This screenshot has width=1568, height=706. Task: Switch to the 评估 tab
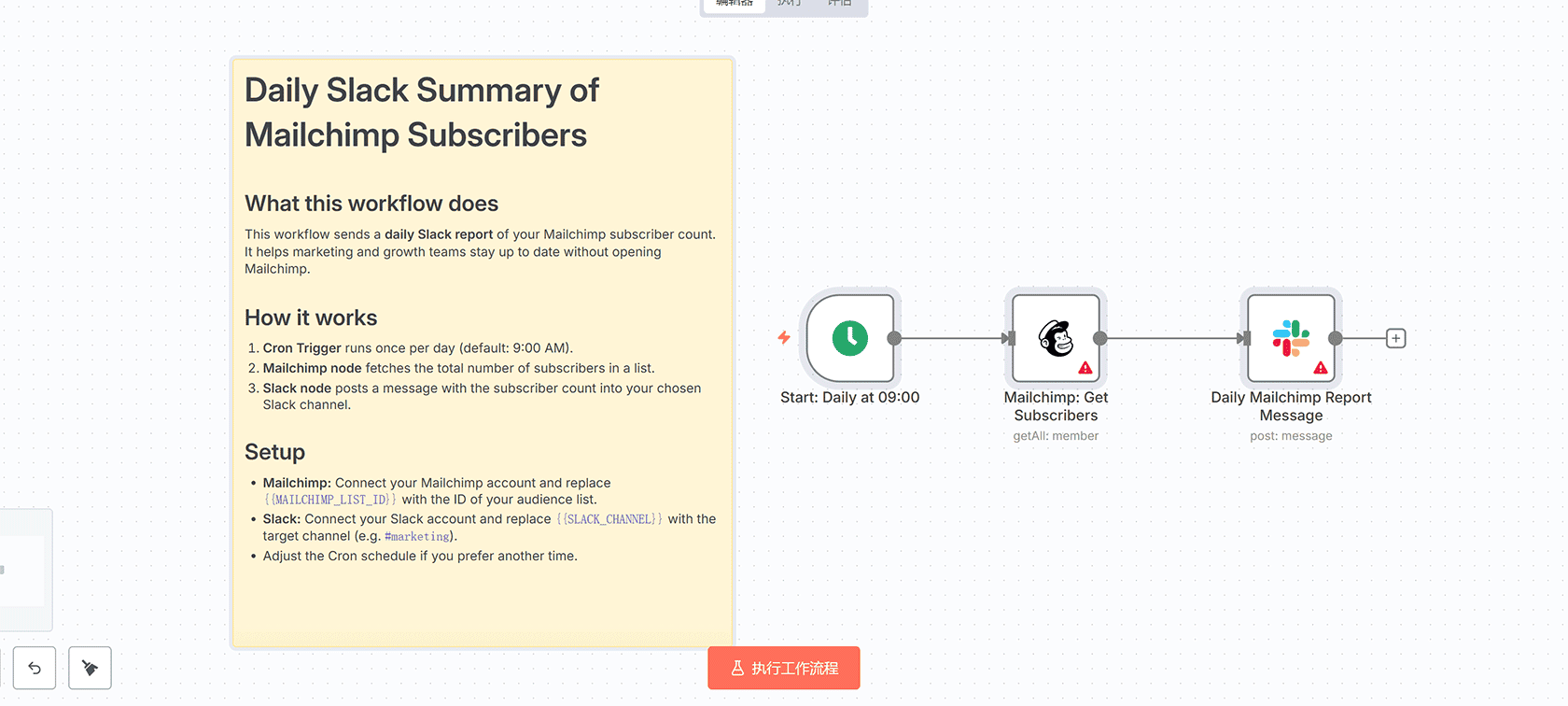point(839,4)
